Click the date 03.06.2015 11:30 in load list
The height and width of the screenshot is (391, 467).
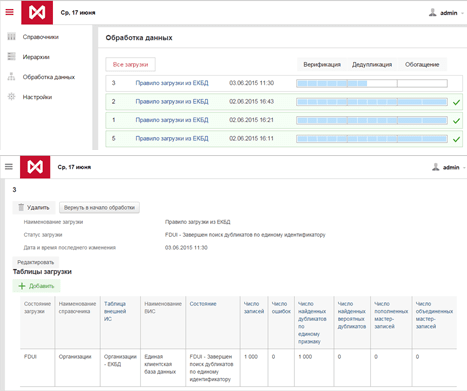coord(252,83)
